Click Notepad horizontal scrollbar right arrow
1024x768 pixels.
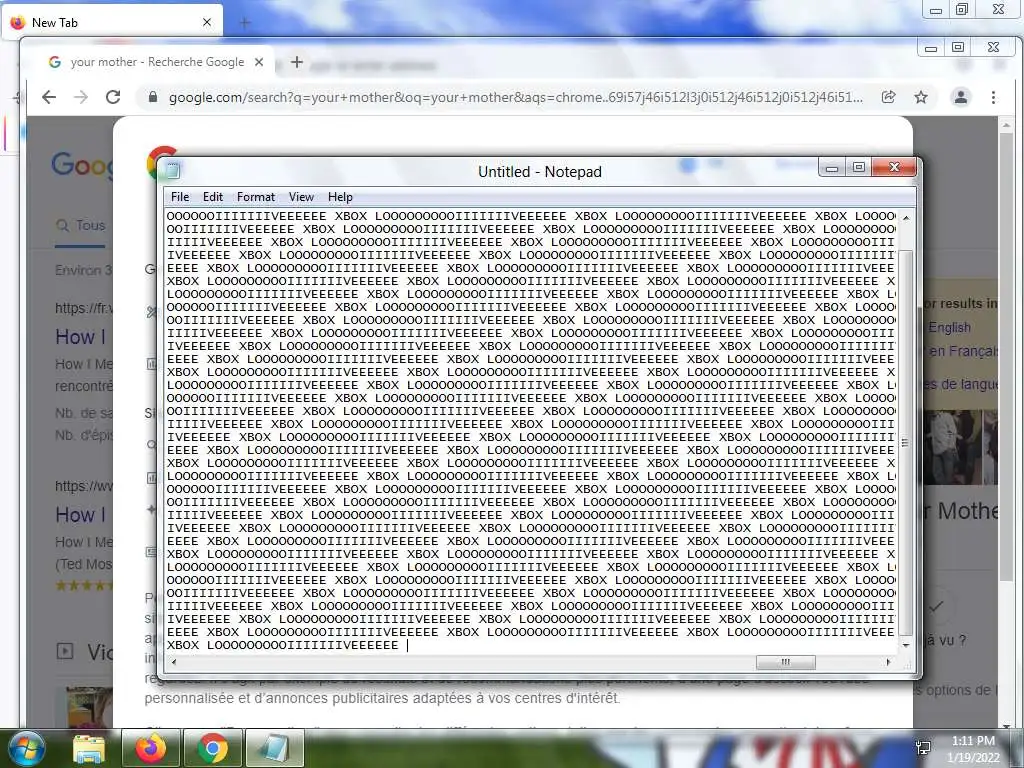click(x=888, y=662)
